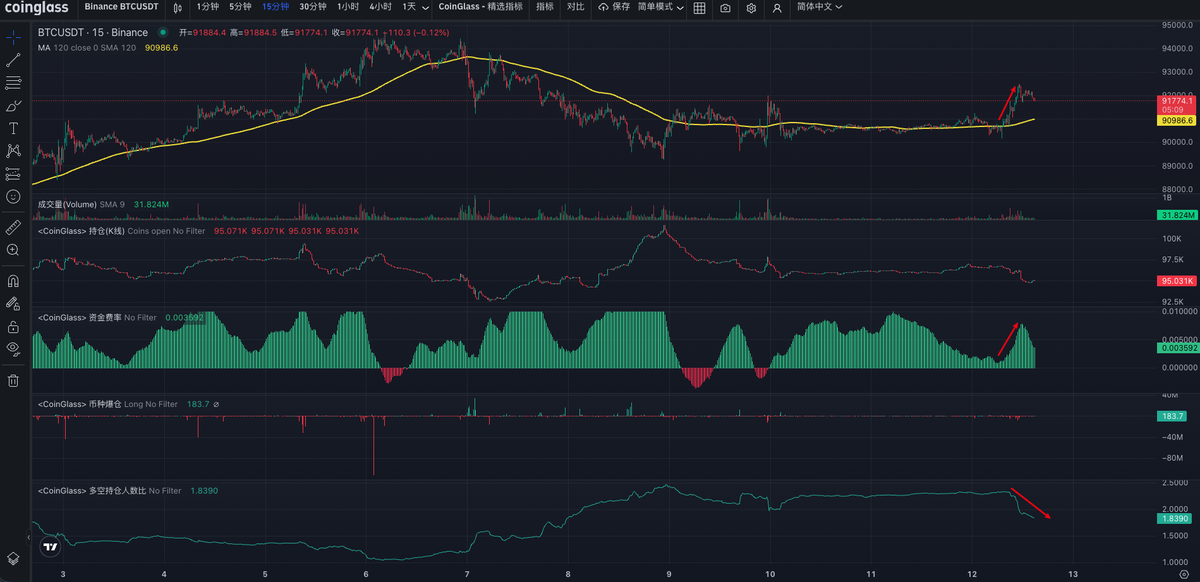Toggle magnet mode for drawings
This screenshot has height=582, width=1200.
pyautogui.click(x=14, y=282)
